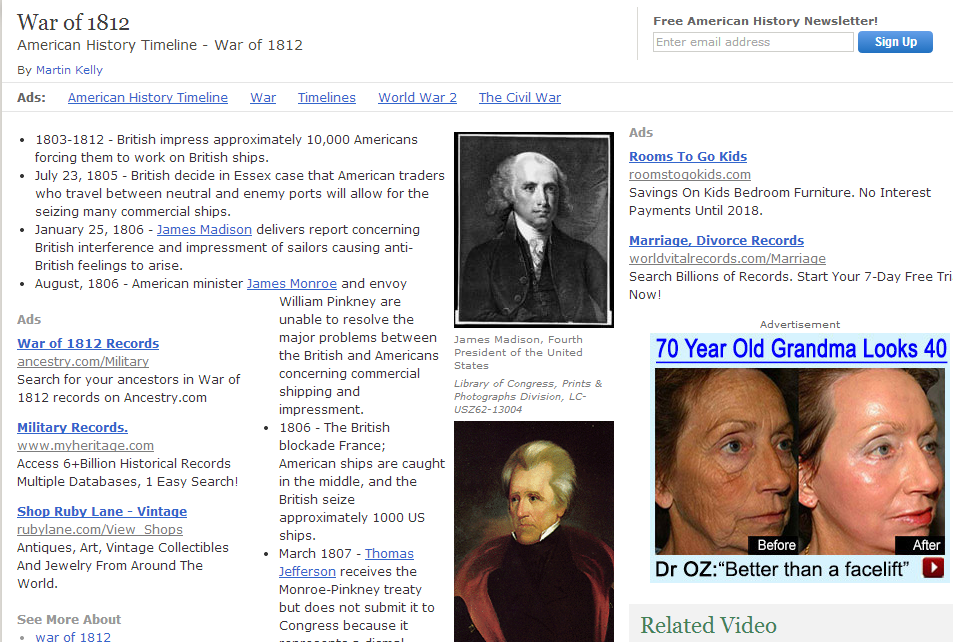Viewport: 953px width, 642px height.
Task: Open the Timelines ad link
Action: (326, 97)
